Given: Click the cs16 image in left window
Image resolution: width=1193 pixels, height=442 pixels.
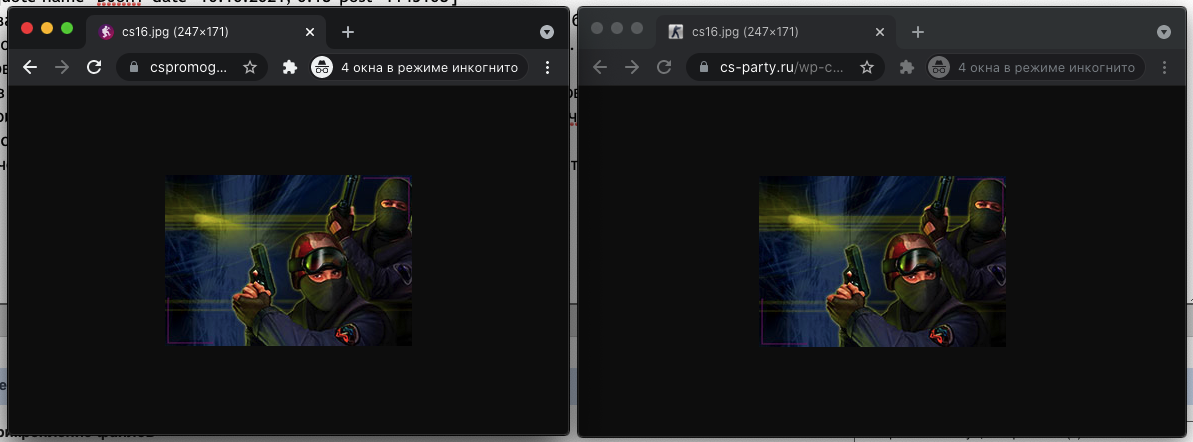Looking at the screenshot, I should click(x=288, y=261).
